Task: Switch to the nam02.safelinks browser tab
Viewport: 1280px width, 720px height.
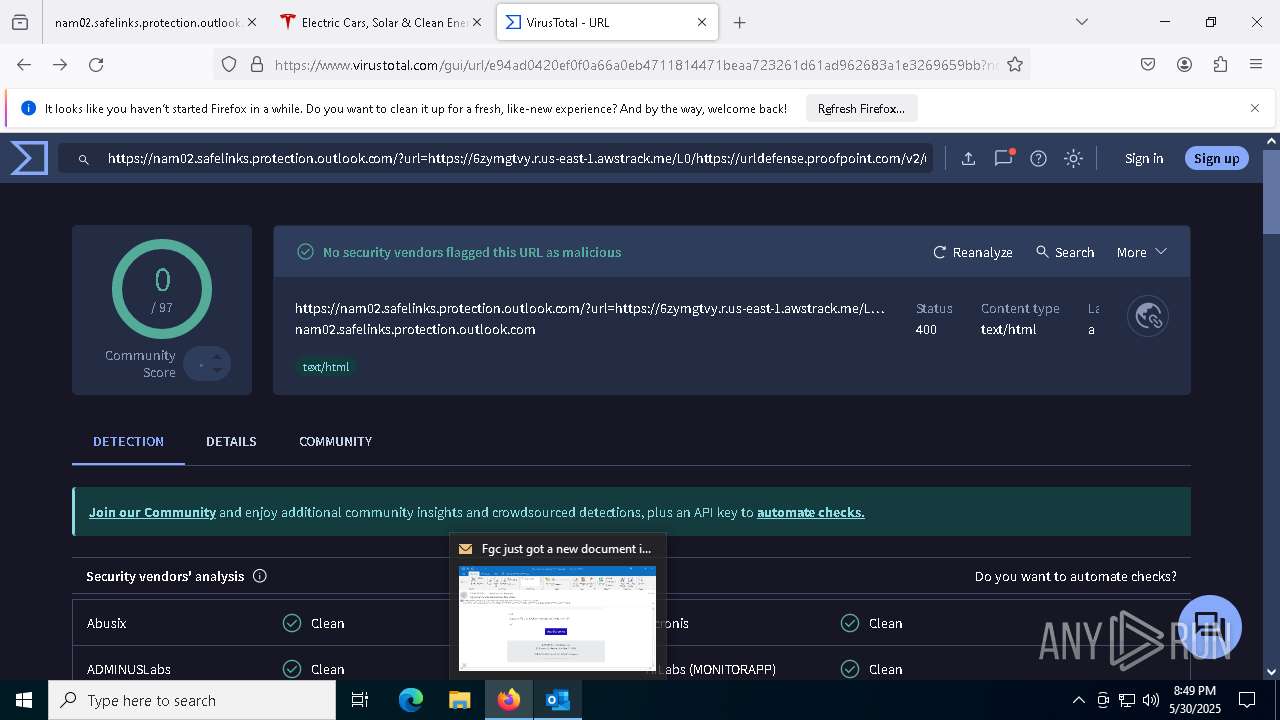Action: (x=155, y=22)
